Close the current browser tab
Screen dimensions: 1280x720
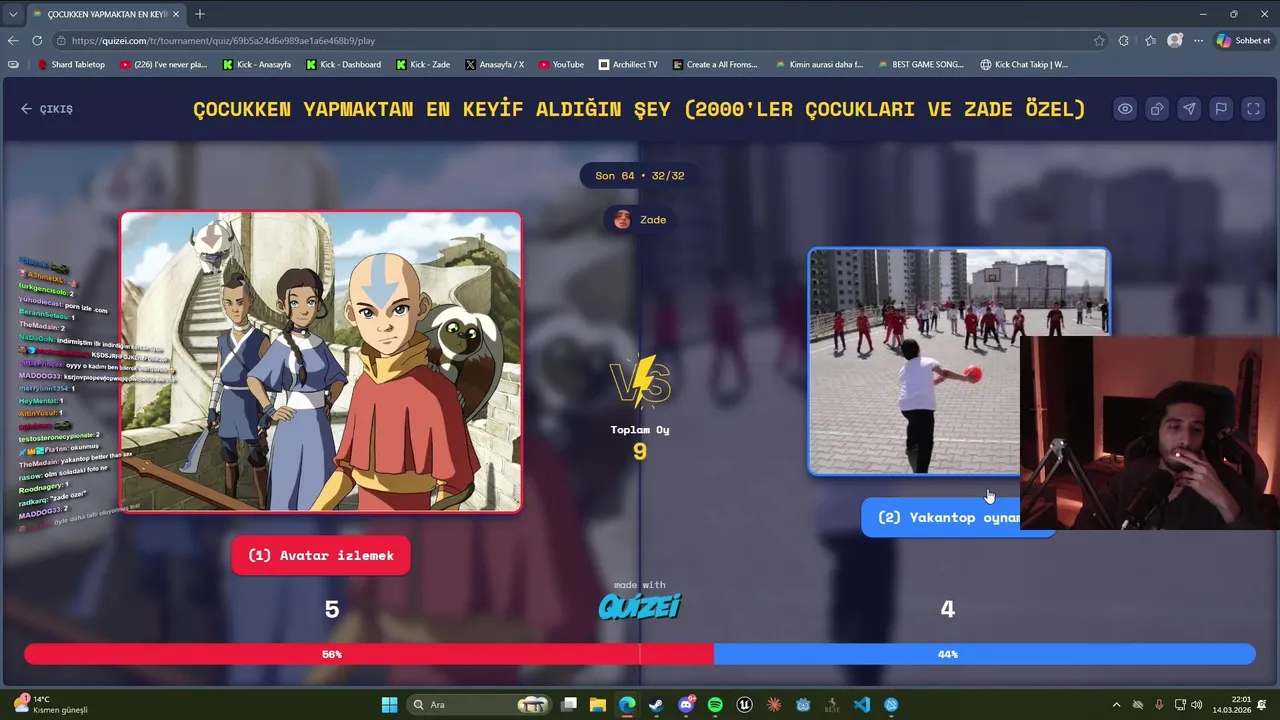[176, 14]
